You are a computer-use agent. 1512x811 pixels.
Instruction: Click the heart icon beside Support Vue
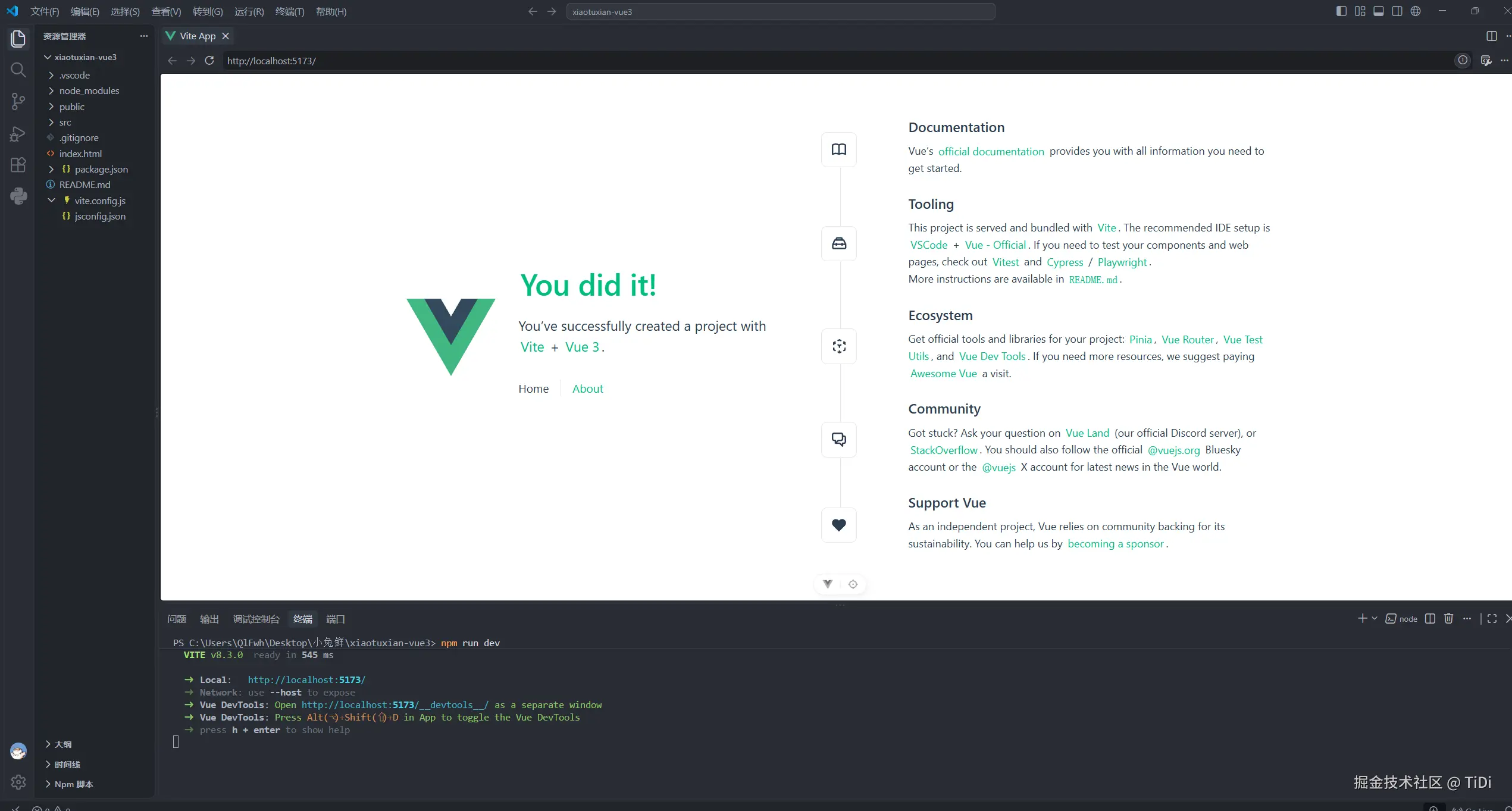tap(839, 525)
